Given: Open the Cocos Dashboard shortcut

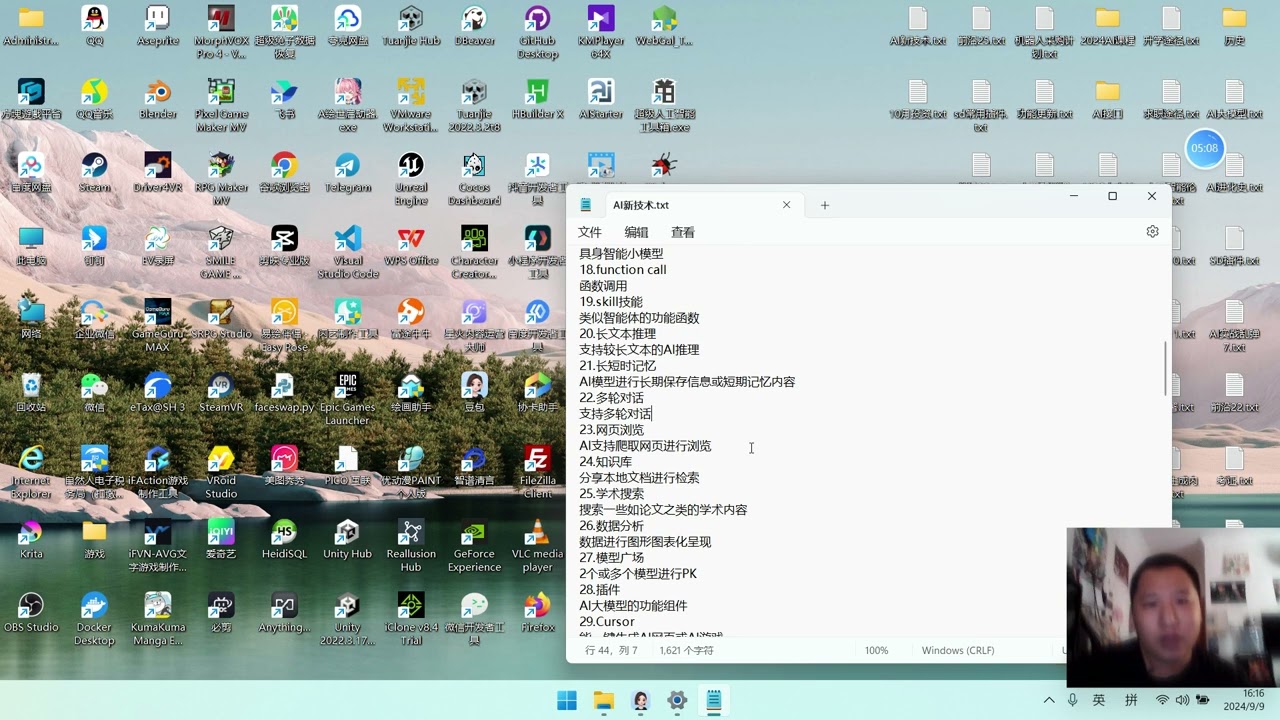Looking at the screenshot, I should click(x=474, y=178).
